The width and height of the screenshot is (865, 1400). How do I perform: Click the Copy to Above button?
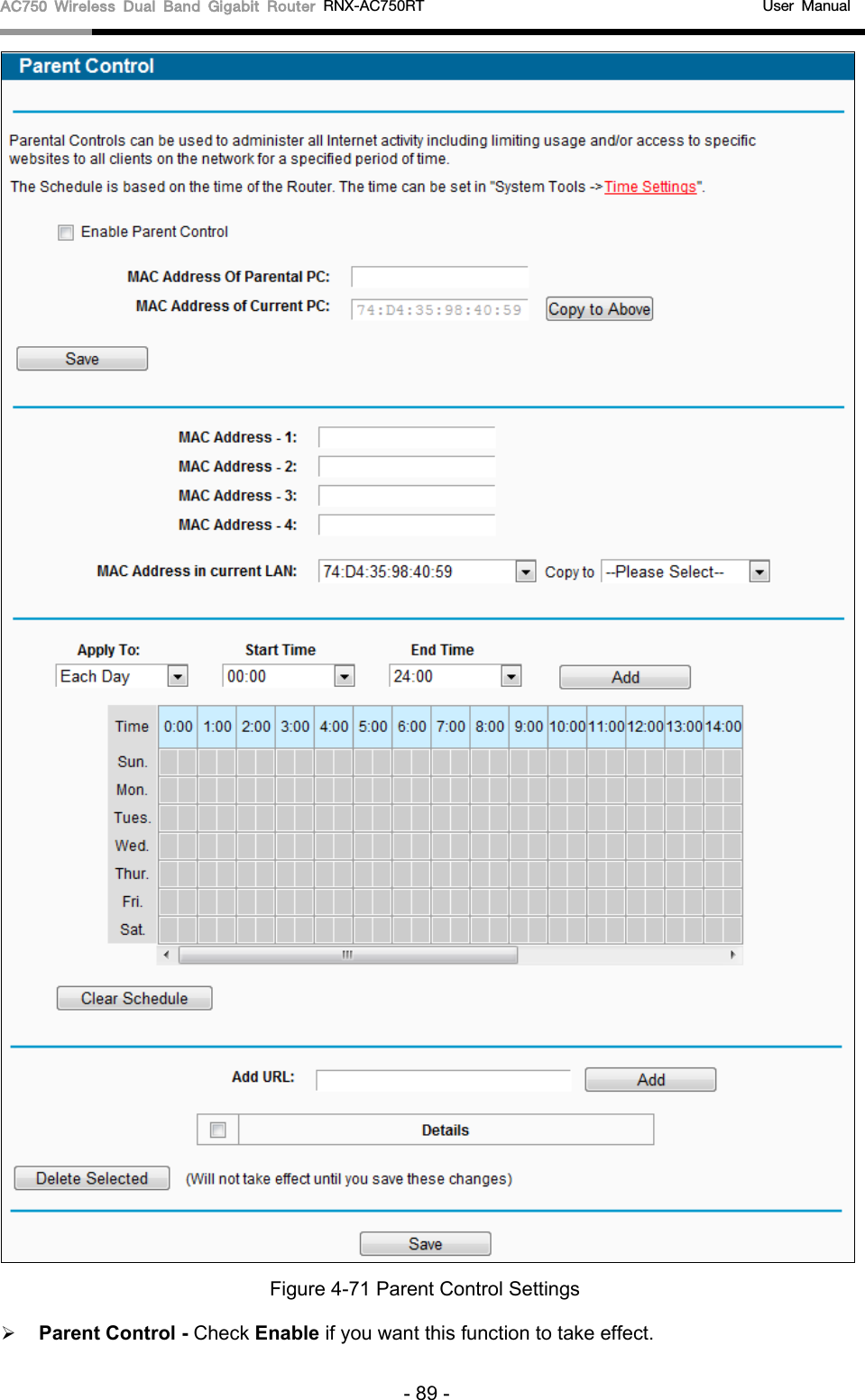point(599,309)
